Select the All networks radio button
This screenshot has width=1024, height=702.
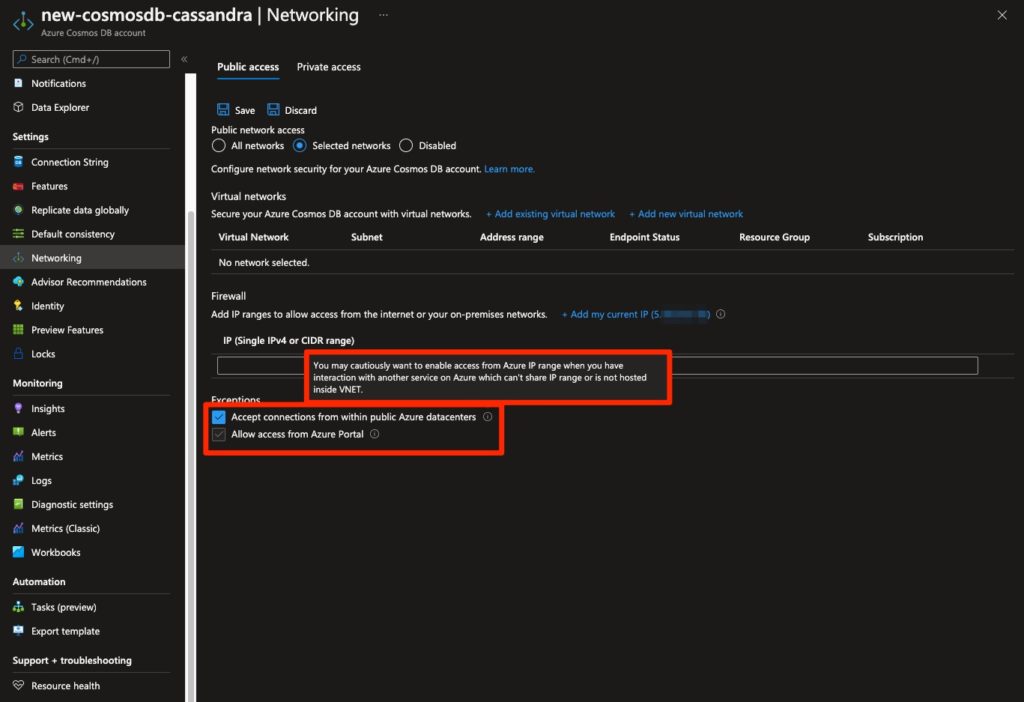[219, 146]
